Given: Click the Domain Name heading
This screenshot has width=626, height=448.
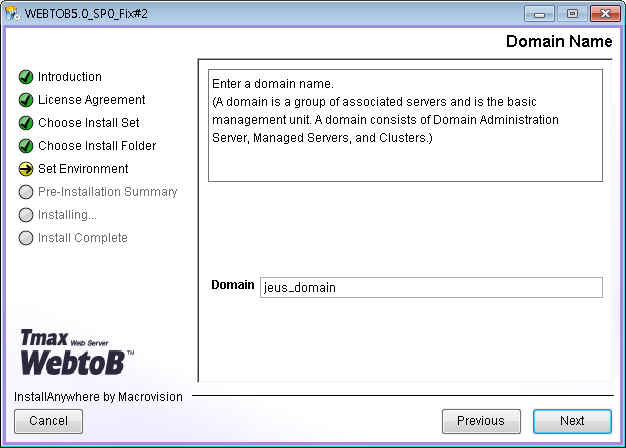Looking at the screenshot, I should (x=559, y=41).
